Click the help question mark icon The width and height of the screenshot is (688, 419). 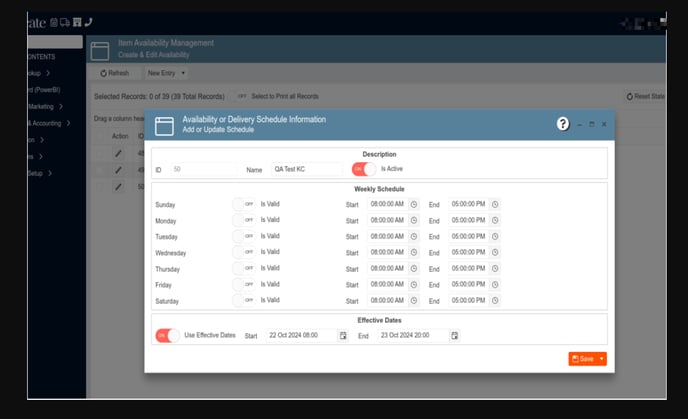click(x=563, y=124)
